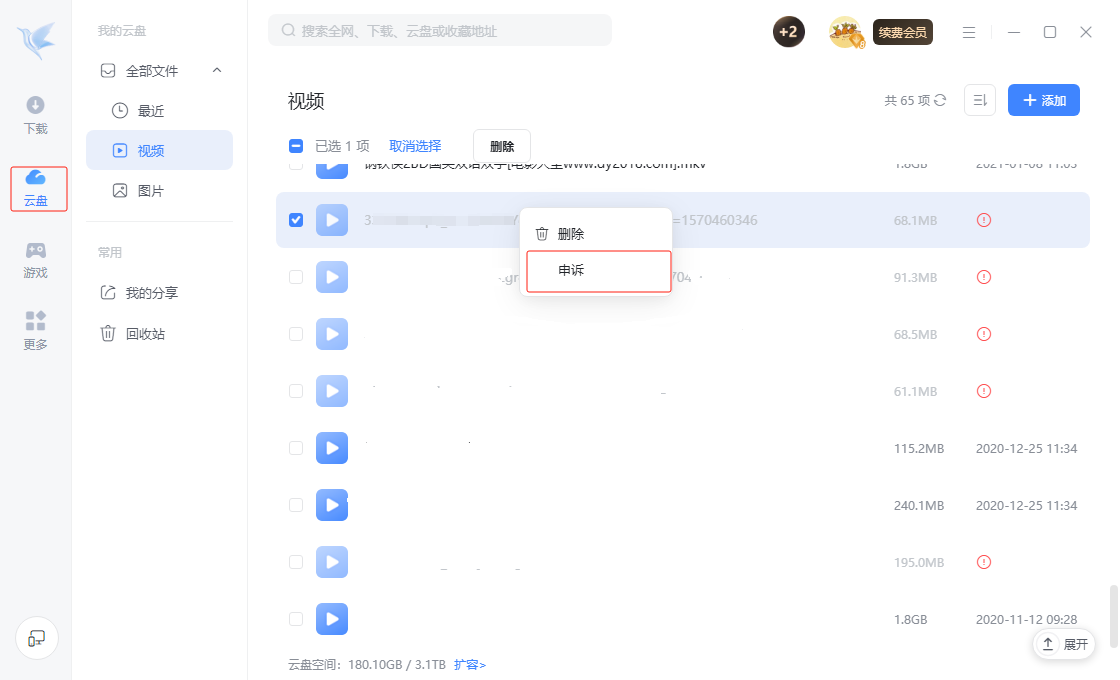This screenshot has width=1120, height=680.
Task: Click the select-all checkbox in header row
Action: pyautogui.click(x=296, y=145)
